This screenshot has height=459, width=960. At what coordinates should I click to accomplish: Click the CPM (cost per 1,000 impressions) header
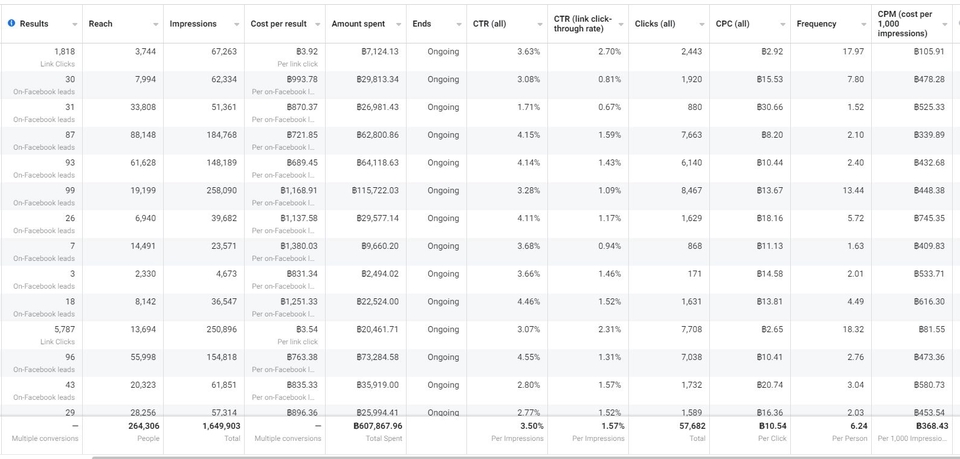(x=905, y=24)
